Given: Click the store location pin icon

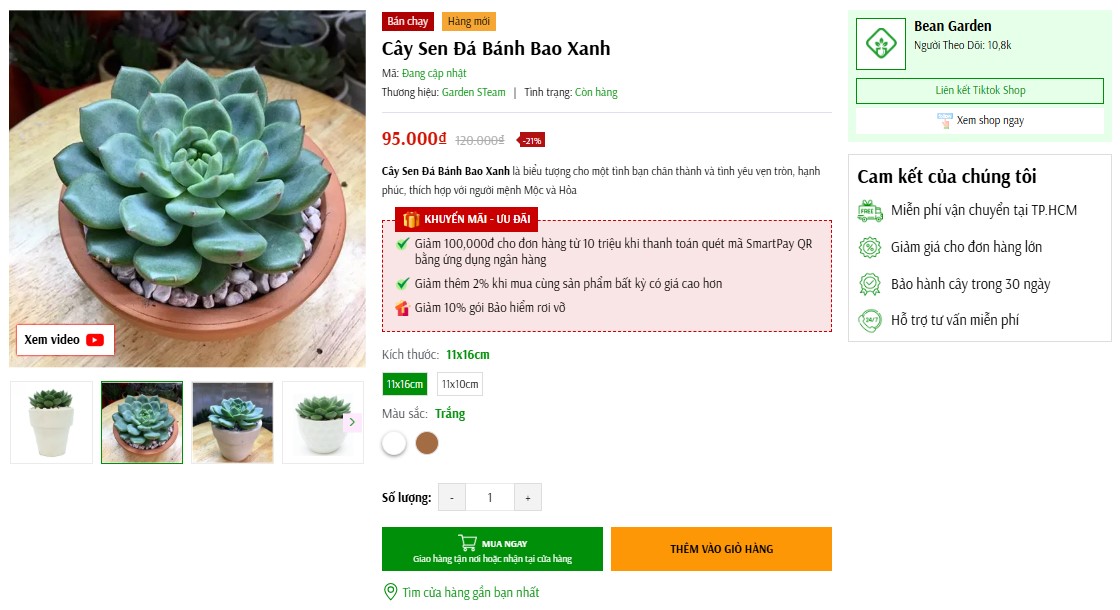Looking at the screenshot, I should click(391, 592).
